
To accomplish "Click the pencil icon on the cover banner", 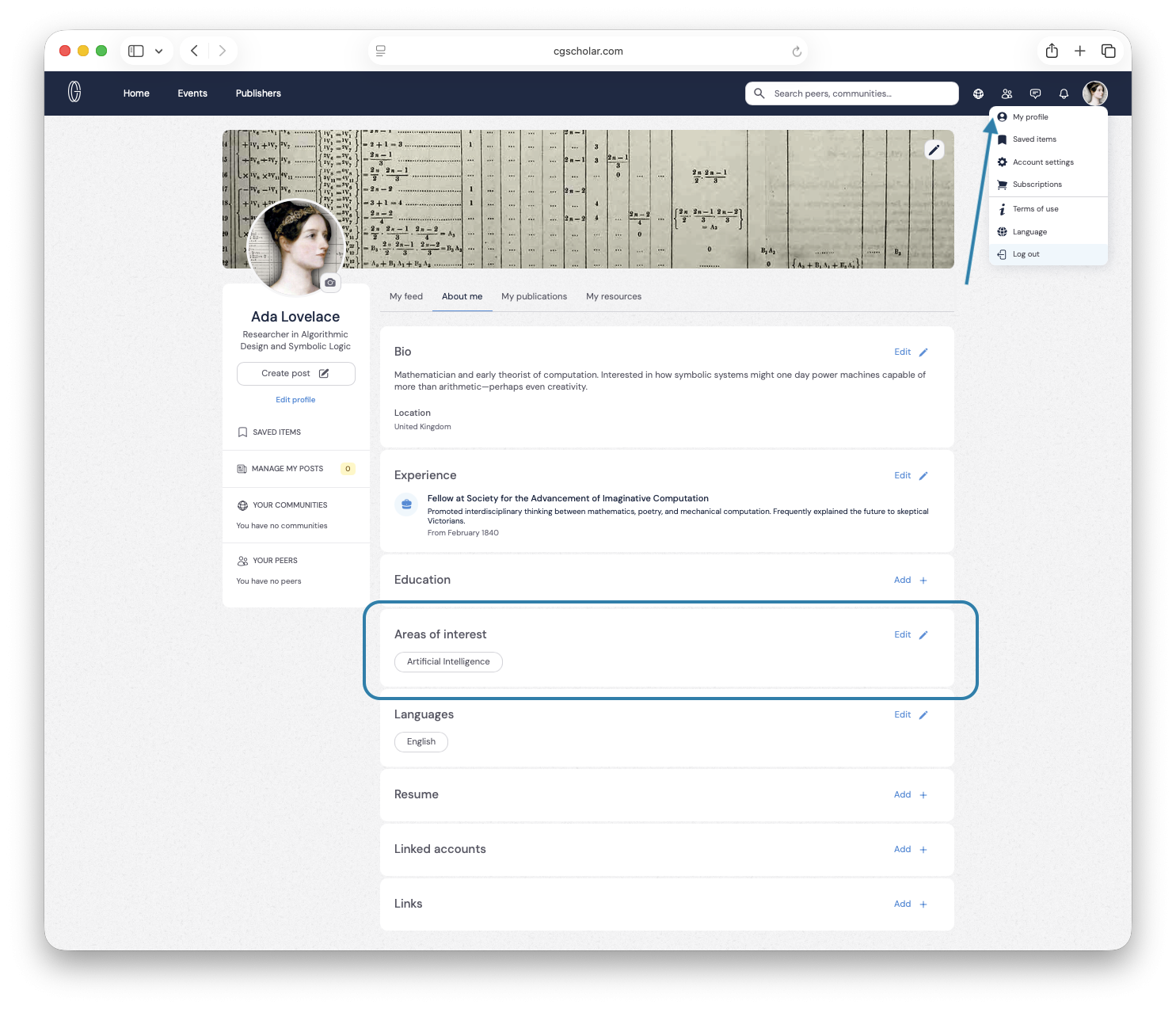I will pyautogui.click(x=934, y=150).
